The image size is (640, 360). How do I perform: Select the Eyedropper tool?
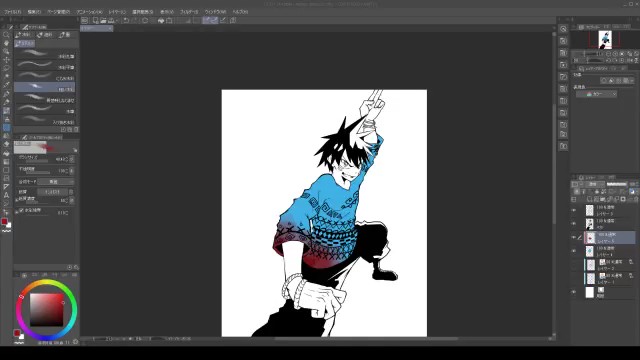[x=6, y=85]
